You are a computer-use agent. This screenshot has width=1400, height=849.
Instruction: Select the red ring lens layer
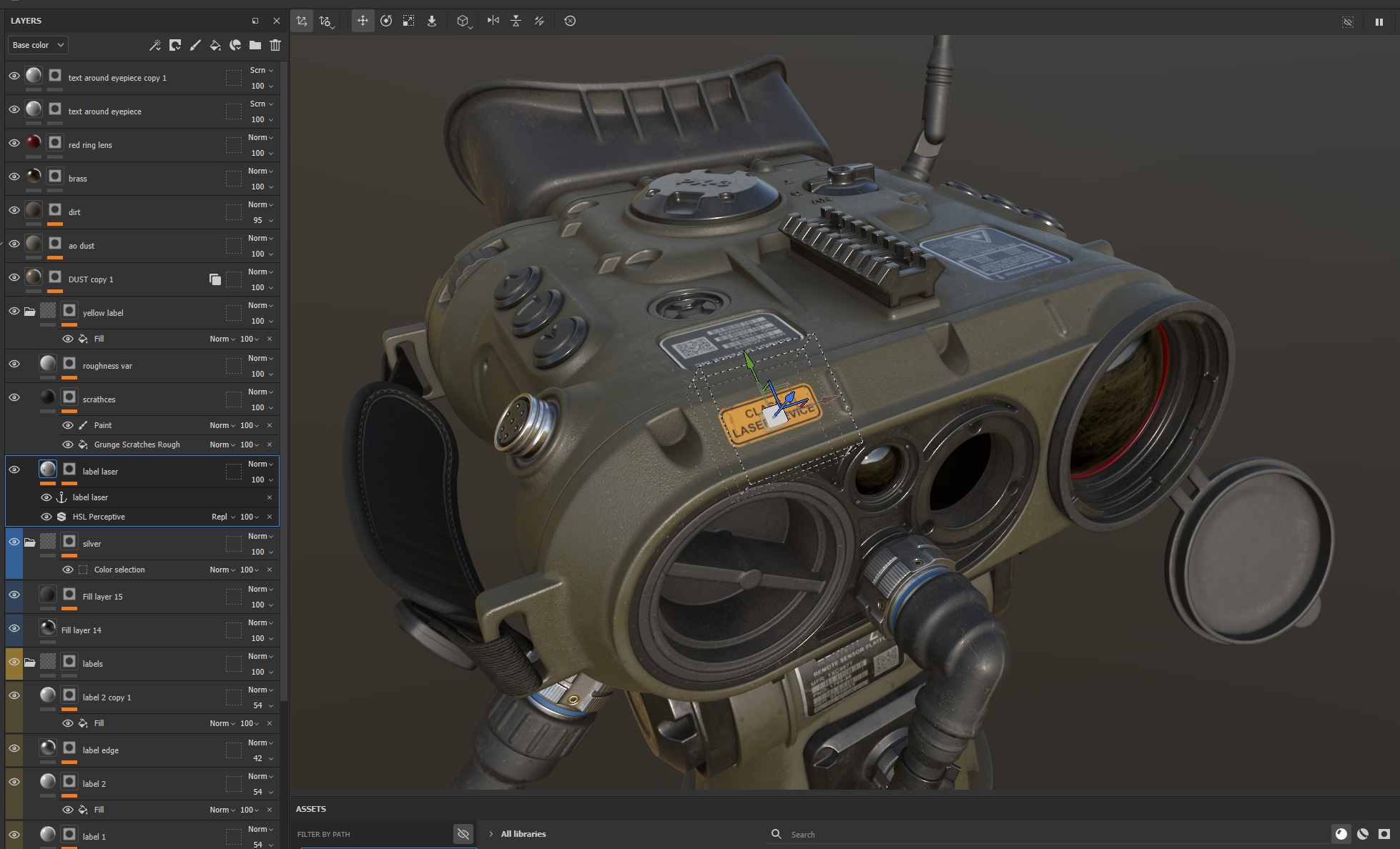(x=90, y=145)
